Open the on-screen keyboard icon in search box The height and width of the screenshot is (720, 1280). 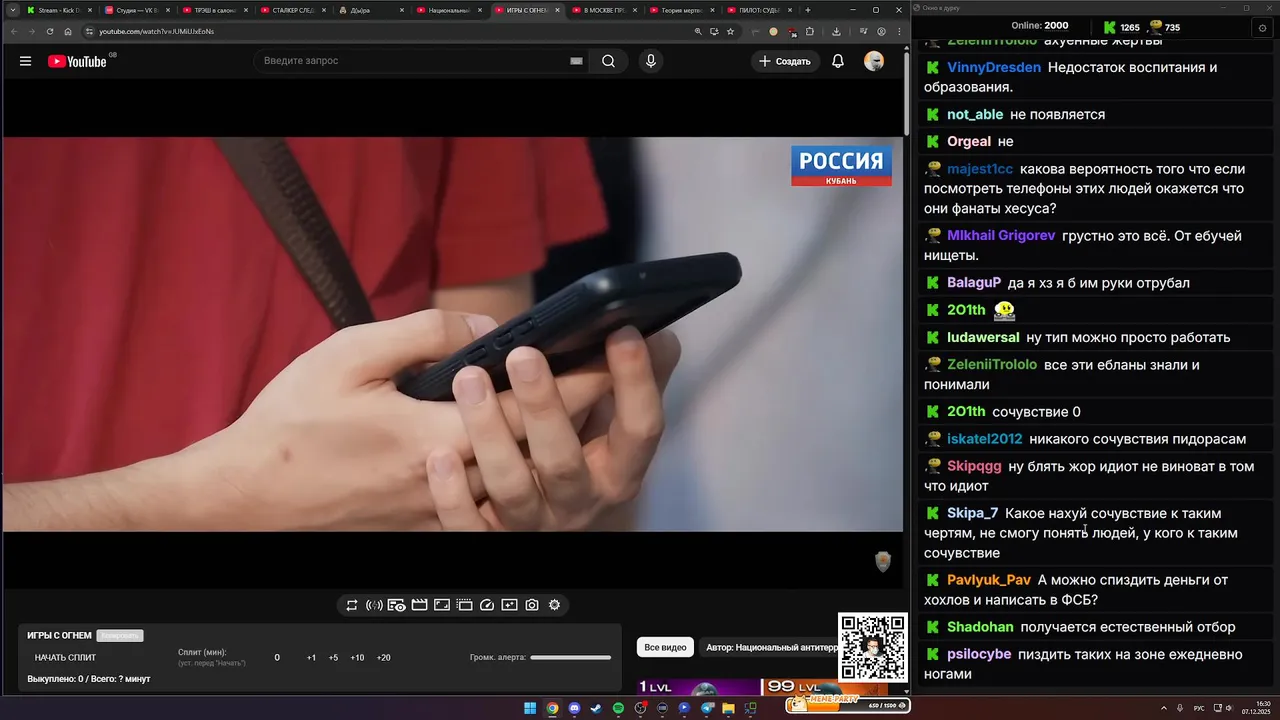coord(576,61)
